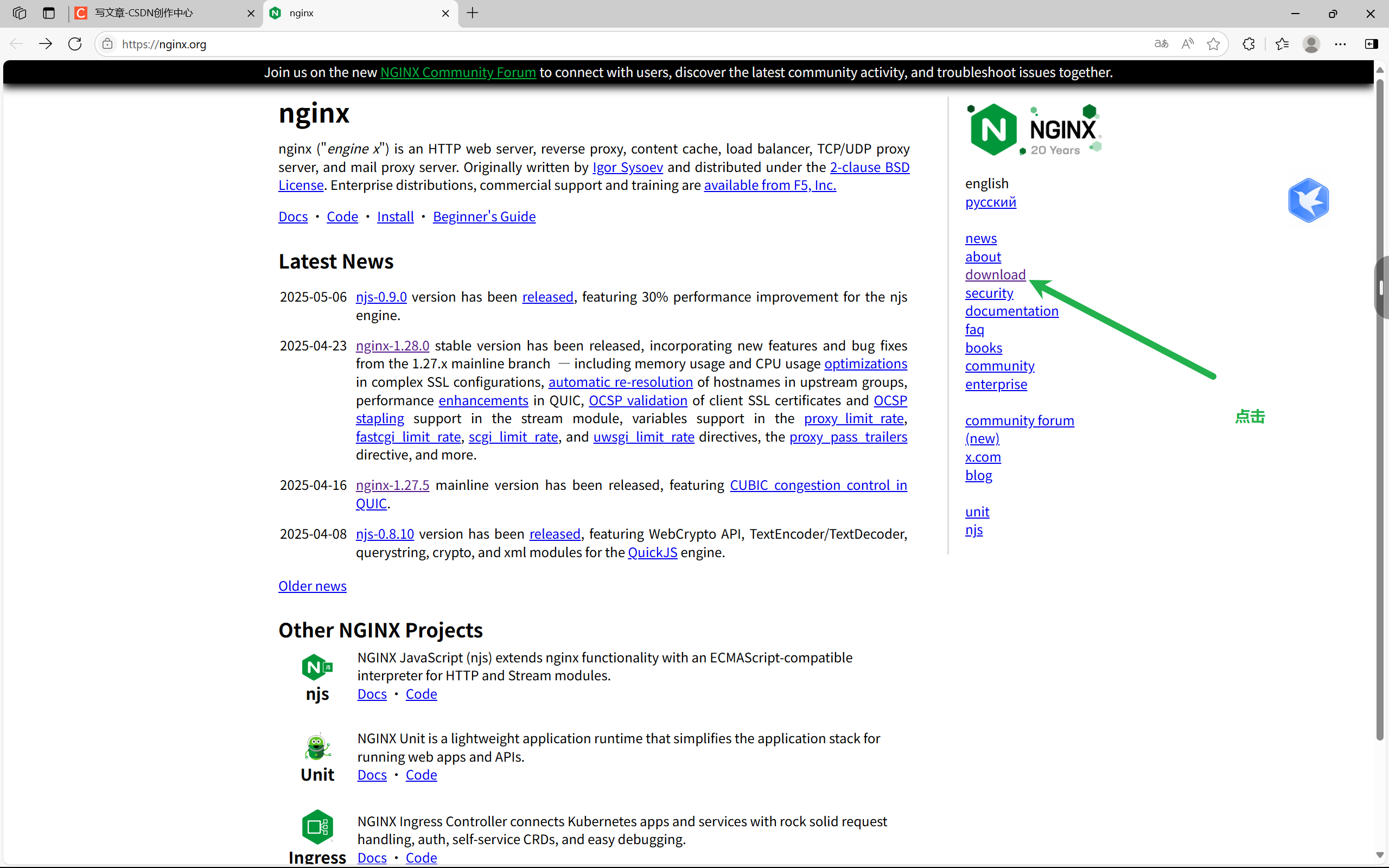Click the floating blue bird assistant icon

1308,200
